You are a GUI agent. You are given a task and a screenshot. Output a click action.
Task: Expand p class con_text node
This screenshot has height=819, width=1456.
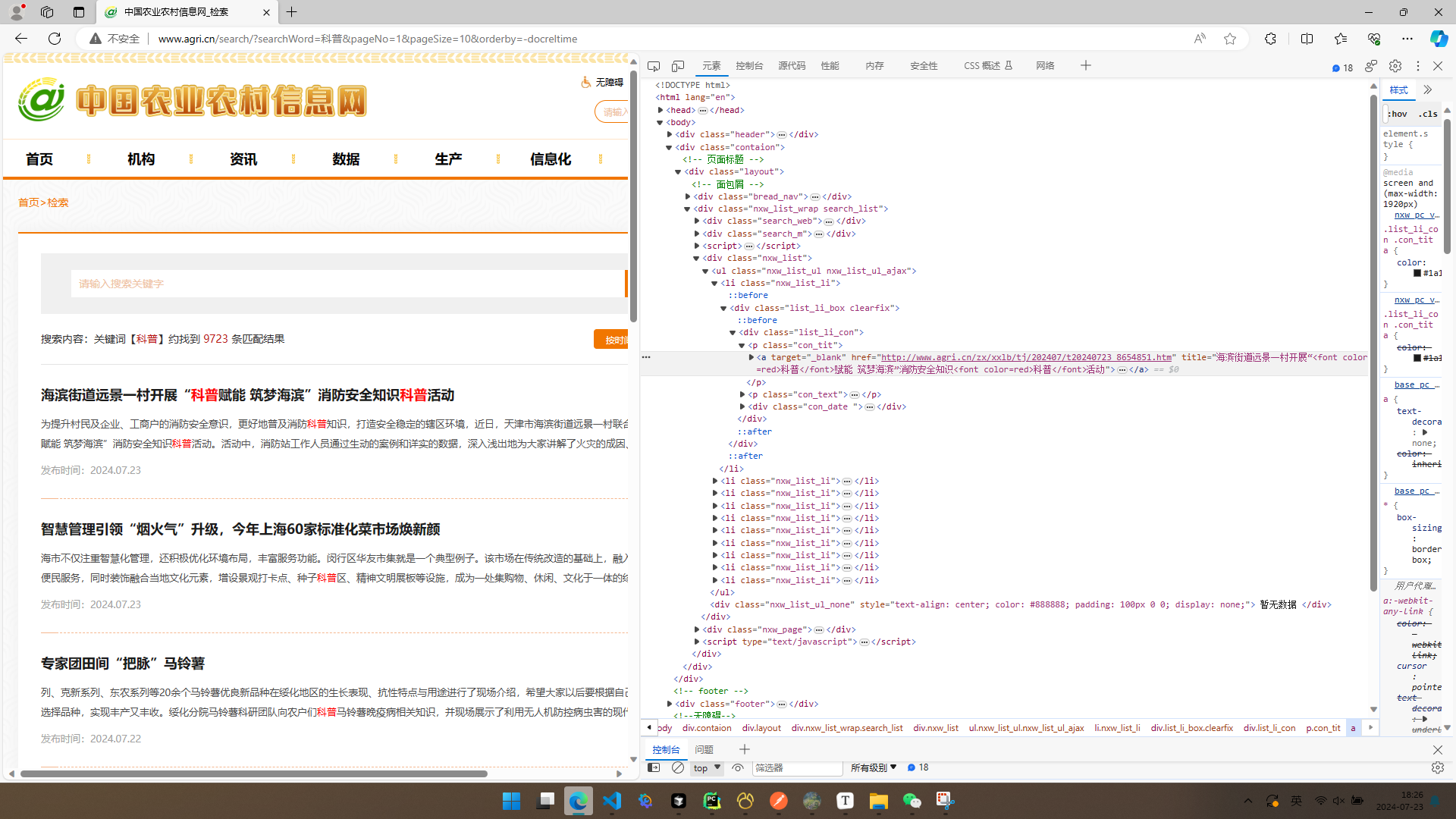pyautogui.click(x=742, y=394)
